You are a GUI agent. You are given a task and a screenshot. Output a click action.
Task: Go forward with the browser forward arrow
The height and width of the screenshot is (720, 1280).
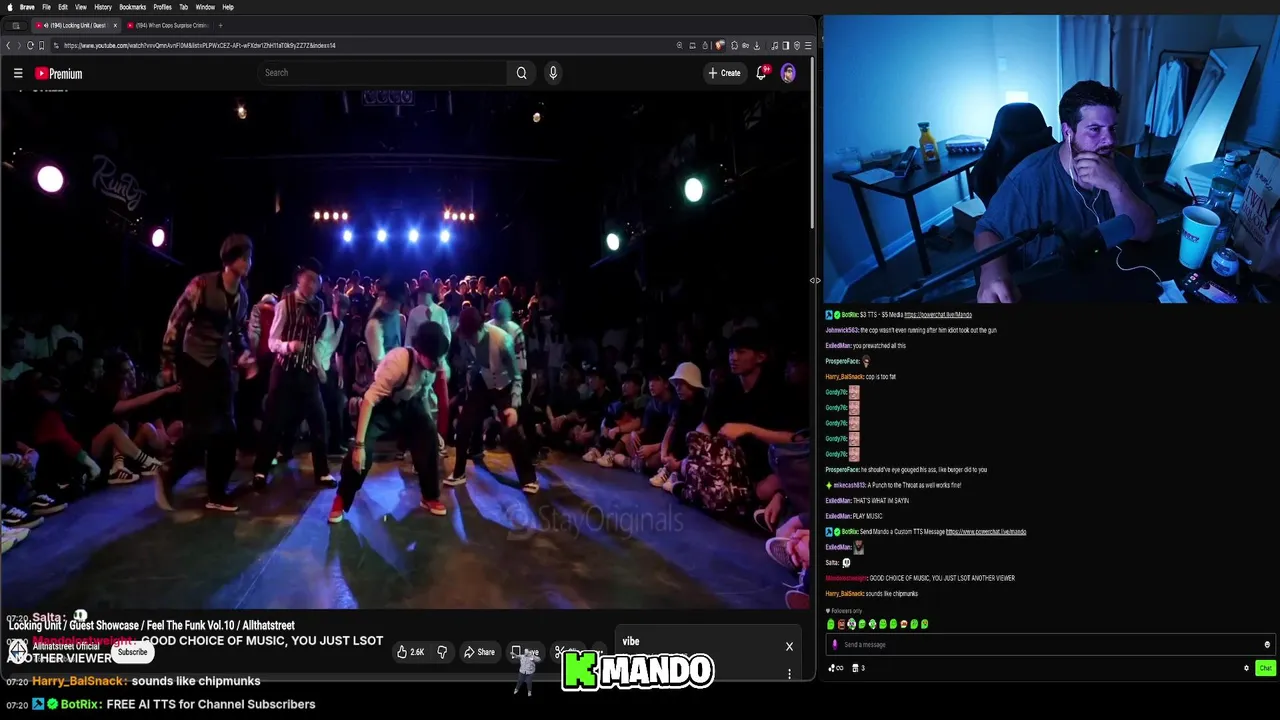(x=19, y=45)
